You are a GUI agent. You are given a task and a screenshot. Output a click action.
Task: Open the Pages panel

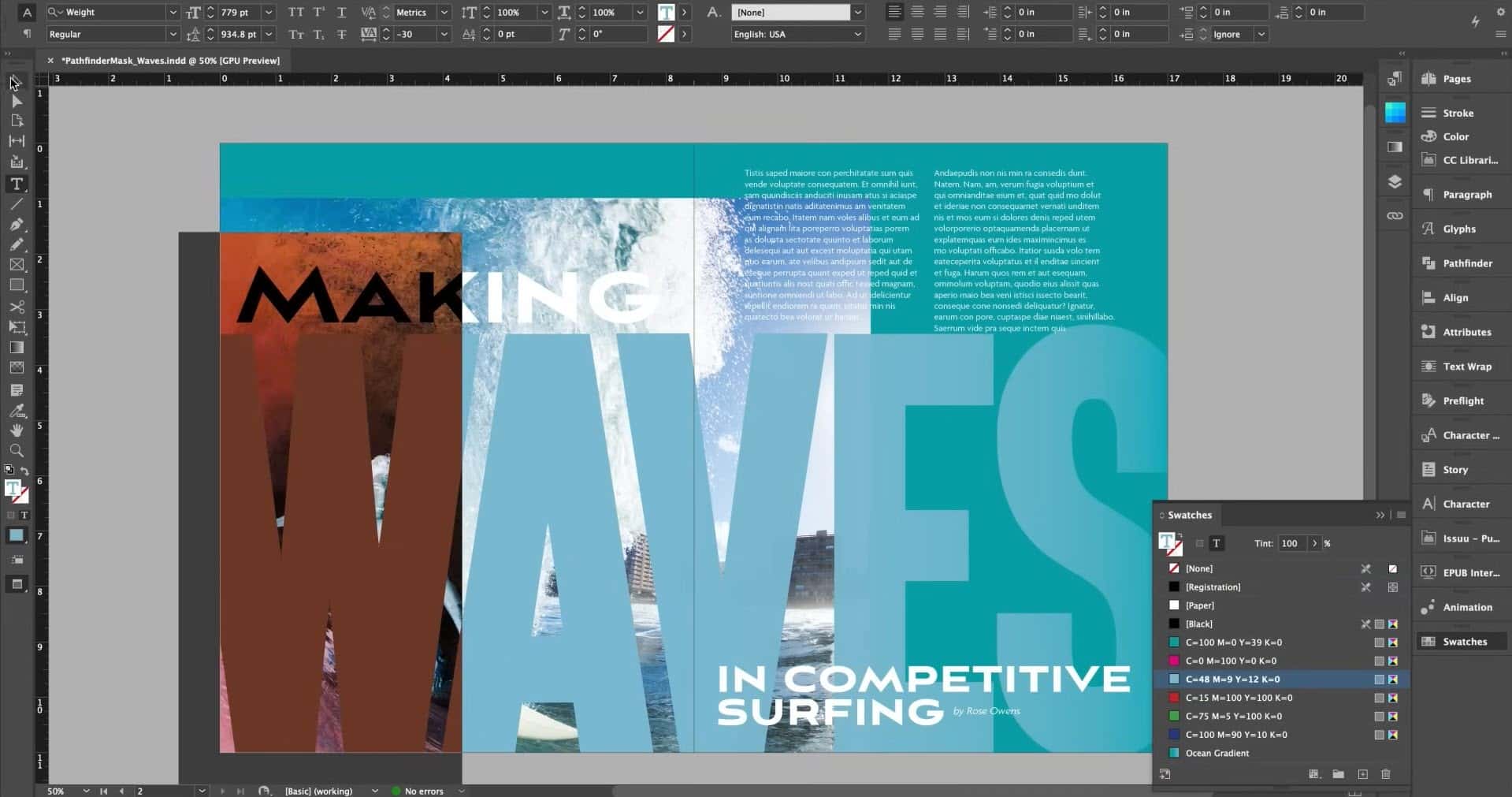click(1456, 78)
